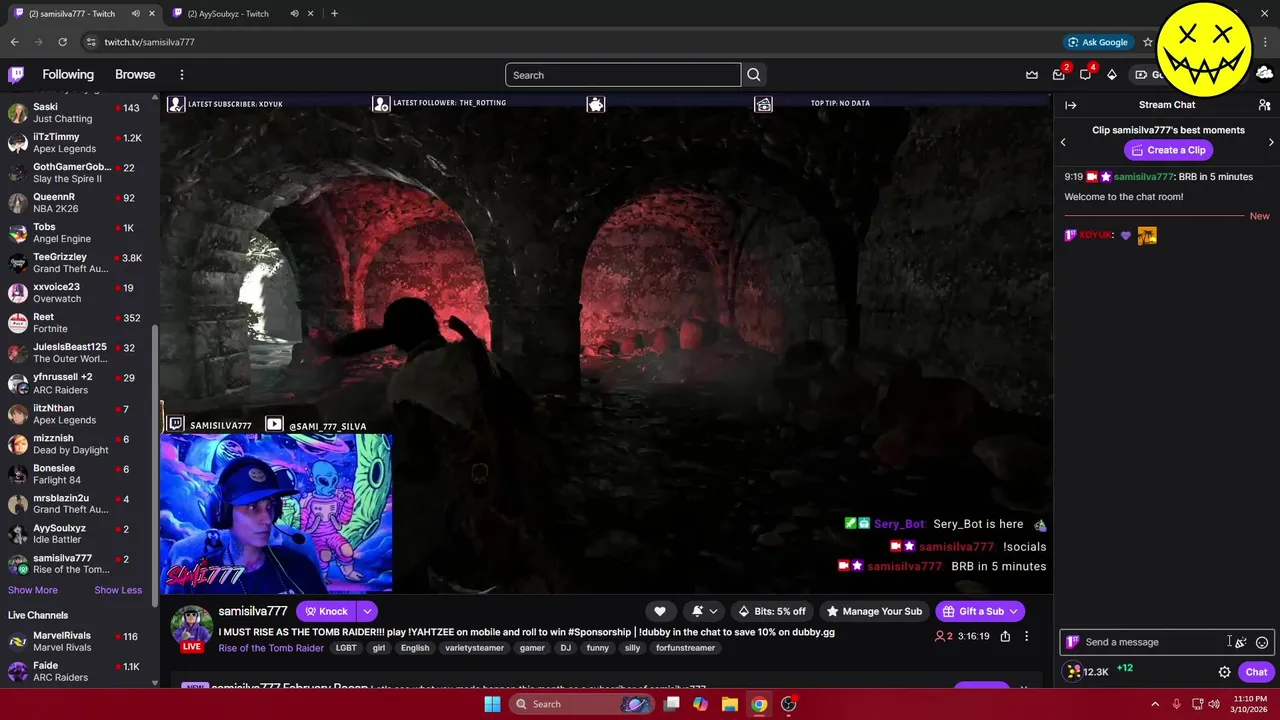Share the stream via share icon
Screen dimensions: 1280x720
(x=1005, y=636)
